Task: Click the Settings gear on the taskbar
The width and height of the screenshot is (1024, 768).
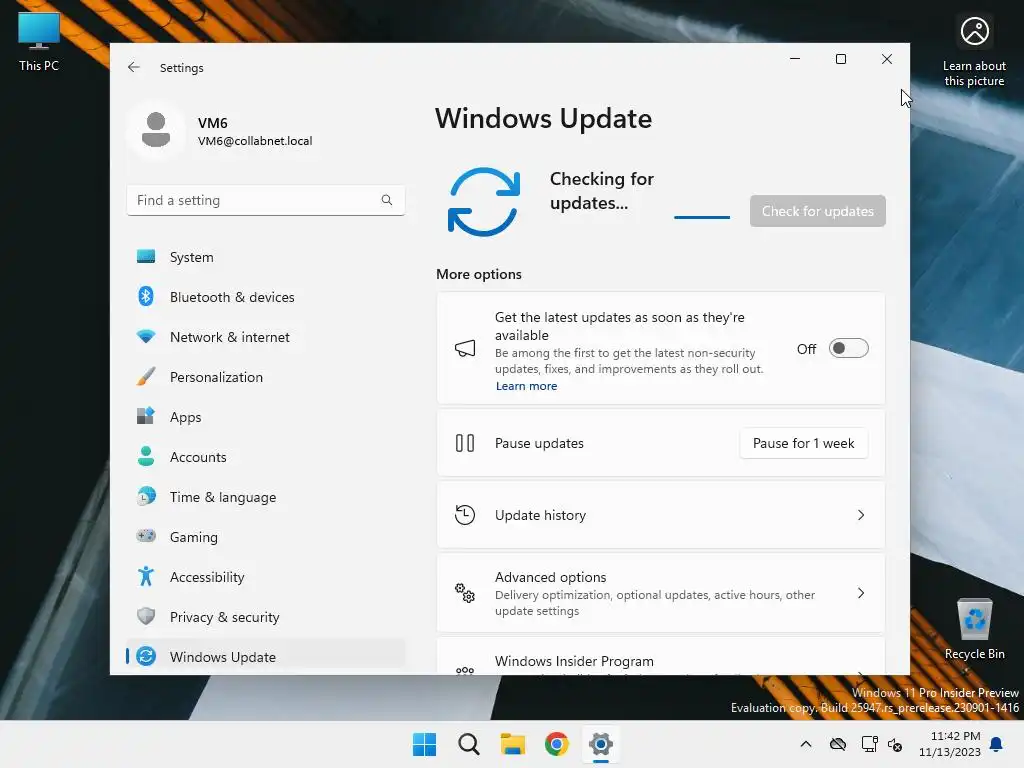Action: point(601,744)
